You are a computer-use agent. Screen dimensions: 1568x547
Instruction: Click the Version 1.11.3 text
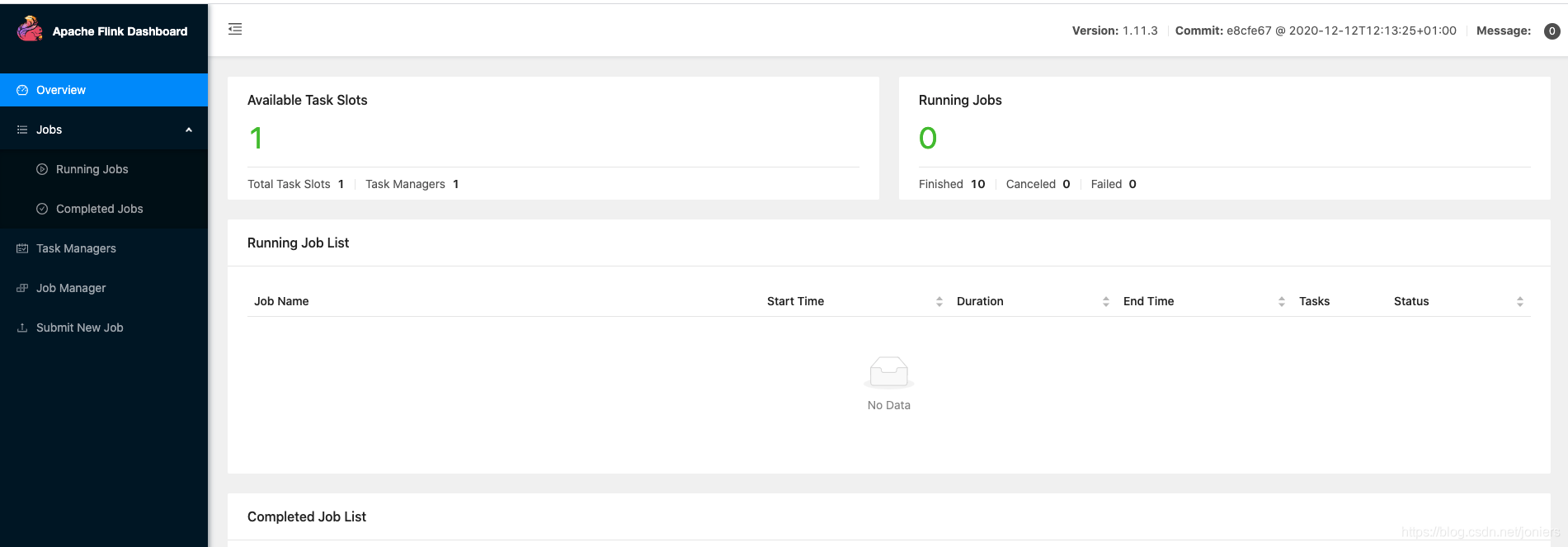[1114, 31]
